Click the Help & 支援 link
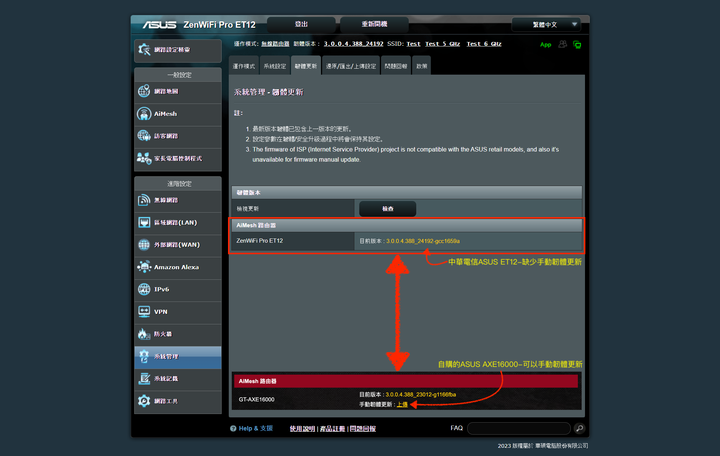Screen dimensions: 720x456 coord(255,428)
